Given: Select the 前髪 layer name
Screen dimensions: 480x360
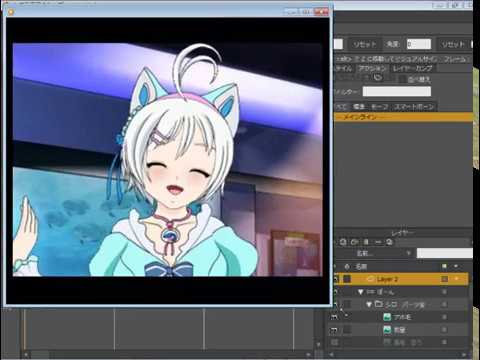Looking at the screenshot, I should click(399, 330).
